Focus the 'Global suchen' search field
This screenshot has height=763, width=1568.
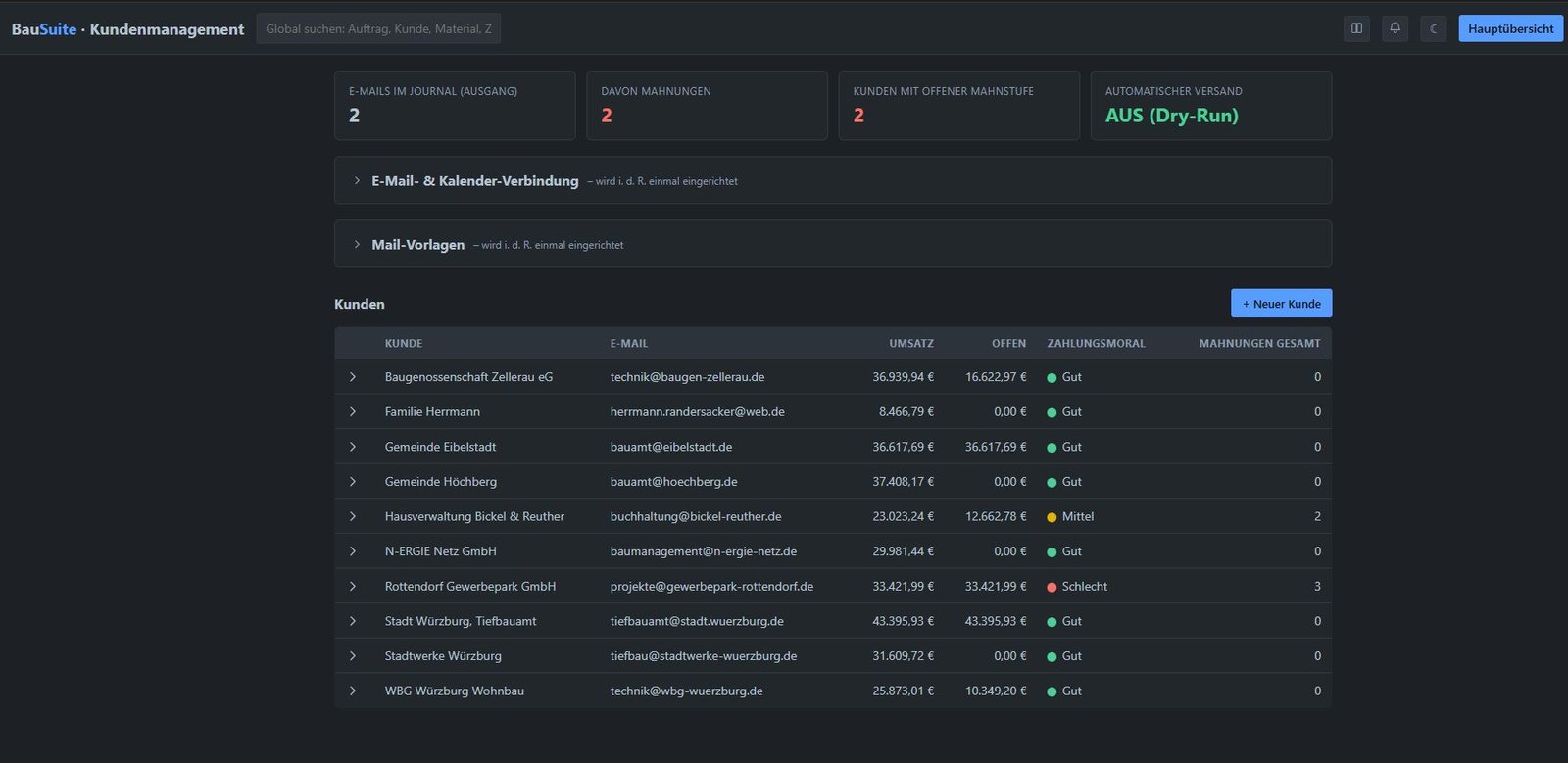[378, 28]
